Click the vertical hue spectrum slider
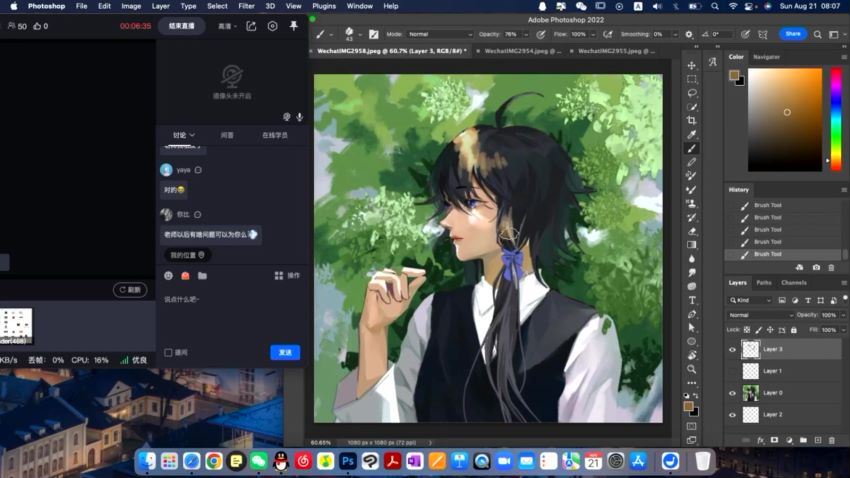This screenshot has width=850, height=478. (x=836, y=120)
